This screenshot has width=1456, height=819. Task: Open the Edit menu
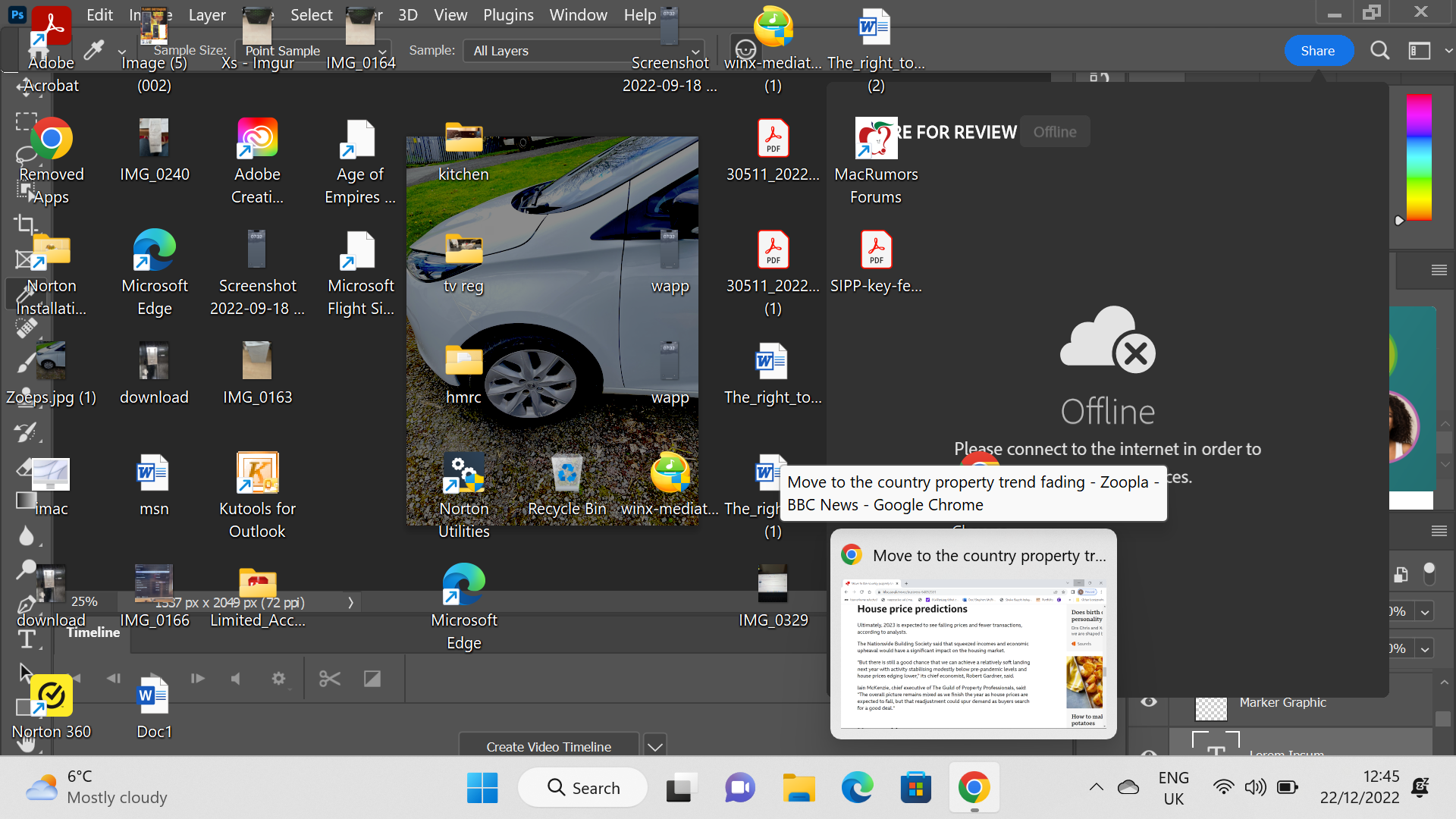tap(99, 15)
